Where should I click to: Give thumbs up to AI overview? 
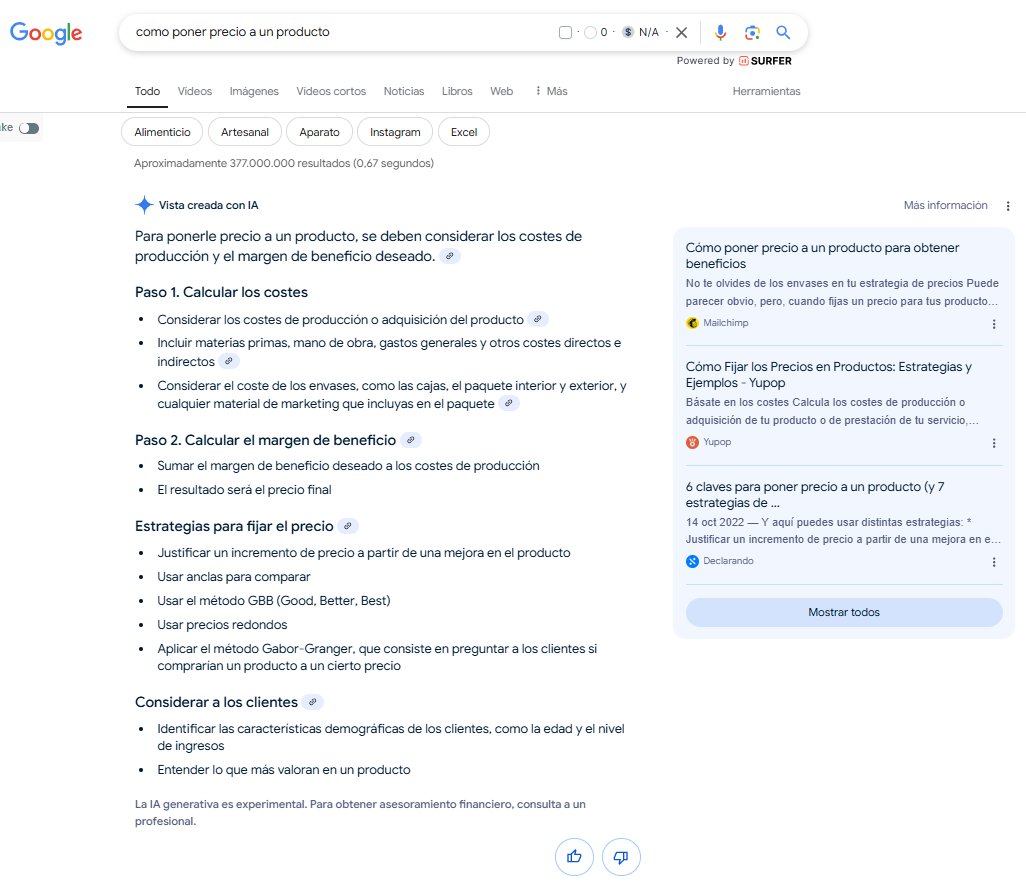tap(574, 857)
